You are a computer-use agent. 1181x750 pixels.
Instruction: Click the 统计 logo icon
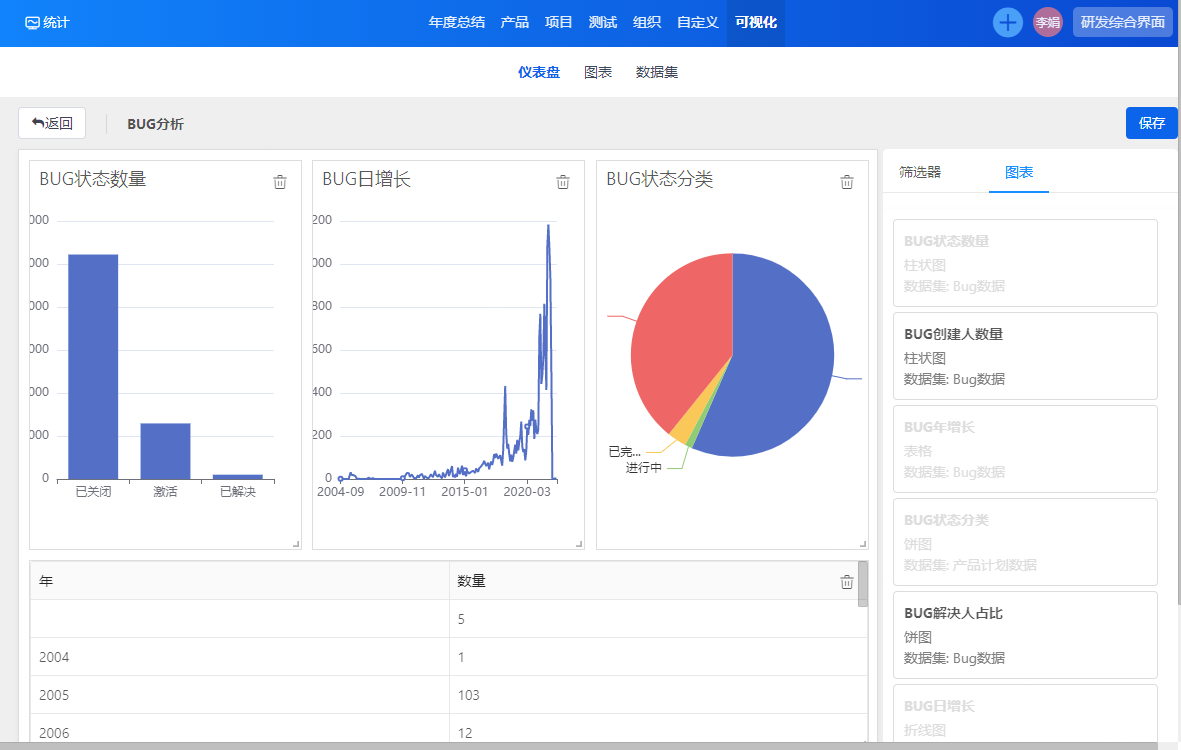32,22
